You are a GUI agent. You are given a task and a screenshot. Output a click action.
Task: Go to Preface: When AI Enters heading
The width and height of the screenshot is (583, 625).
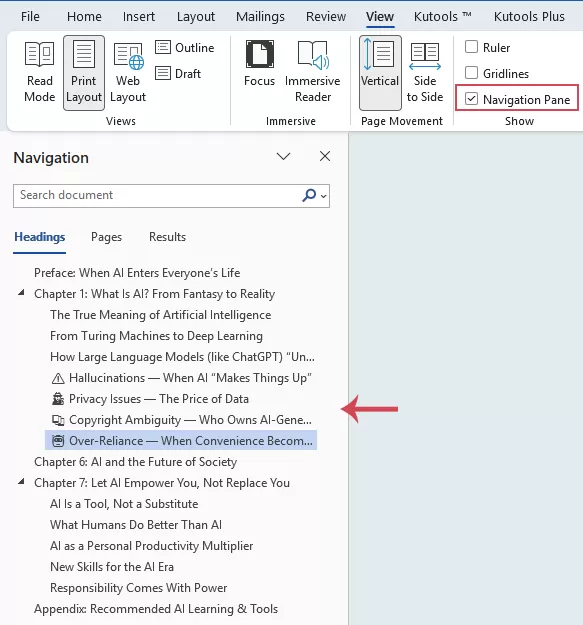[x=137, y=273]
